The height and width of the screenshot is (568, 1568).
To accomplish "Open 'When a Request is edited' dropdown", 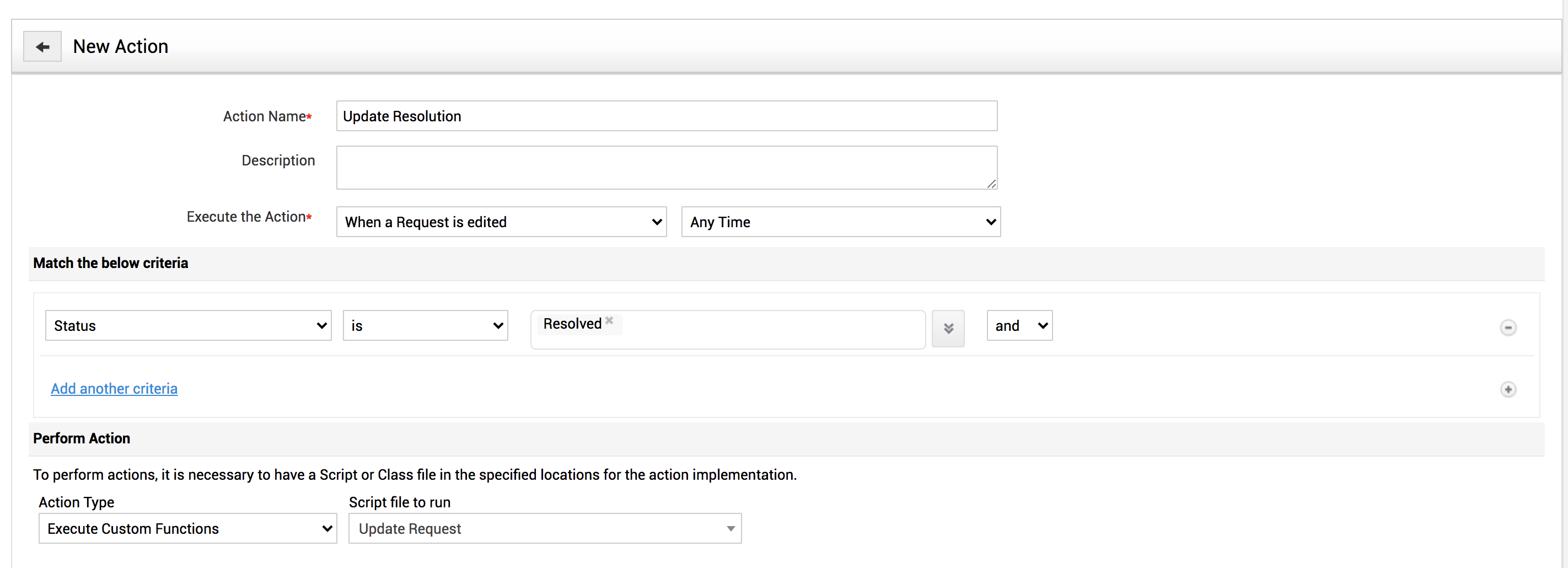I will (x=501, y=222).
